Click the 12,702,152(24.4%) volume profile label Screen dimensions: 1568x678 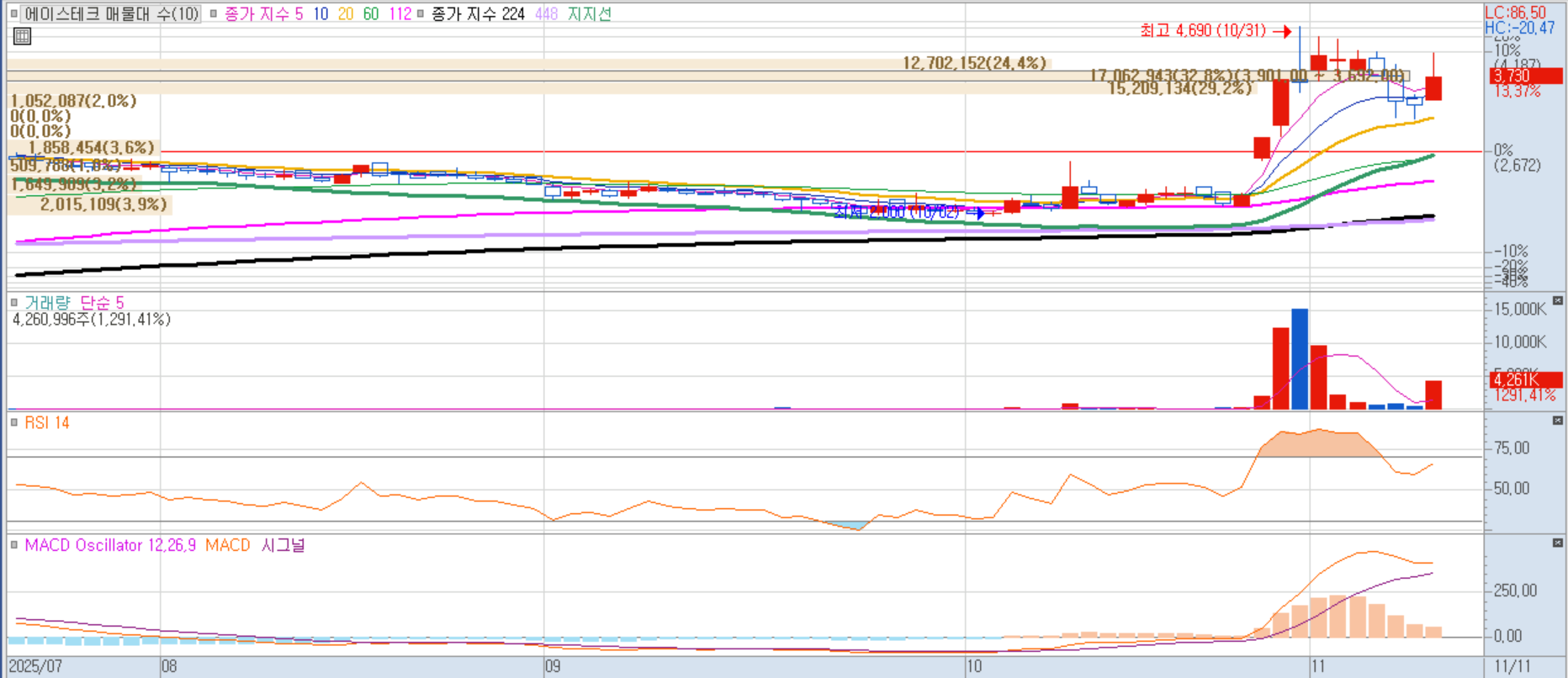(x=974, y=63)
